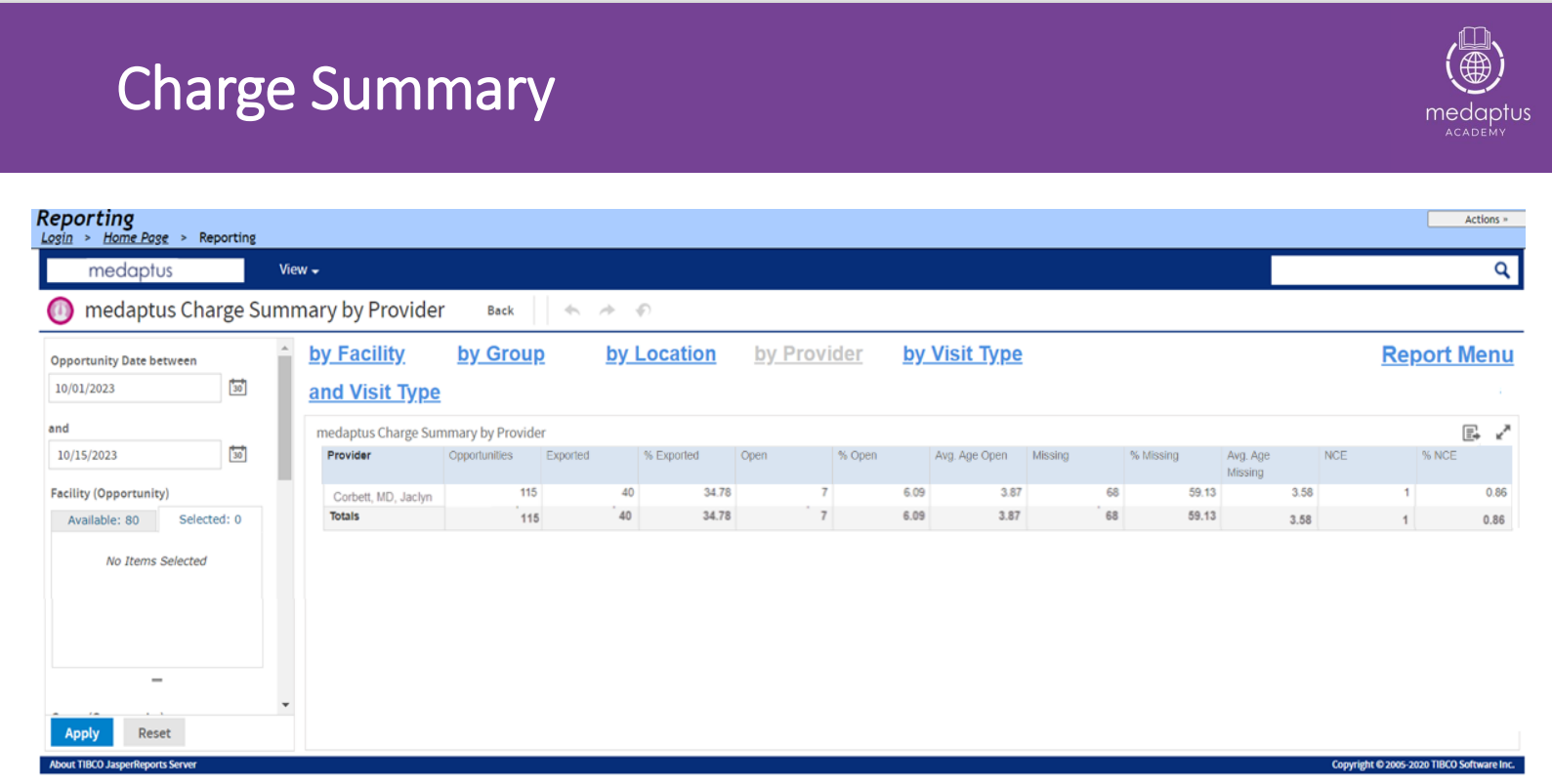Screen dimensions: 1552x784
Task: Click the search magnifier icon
Action: coord(1501,270)
